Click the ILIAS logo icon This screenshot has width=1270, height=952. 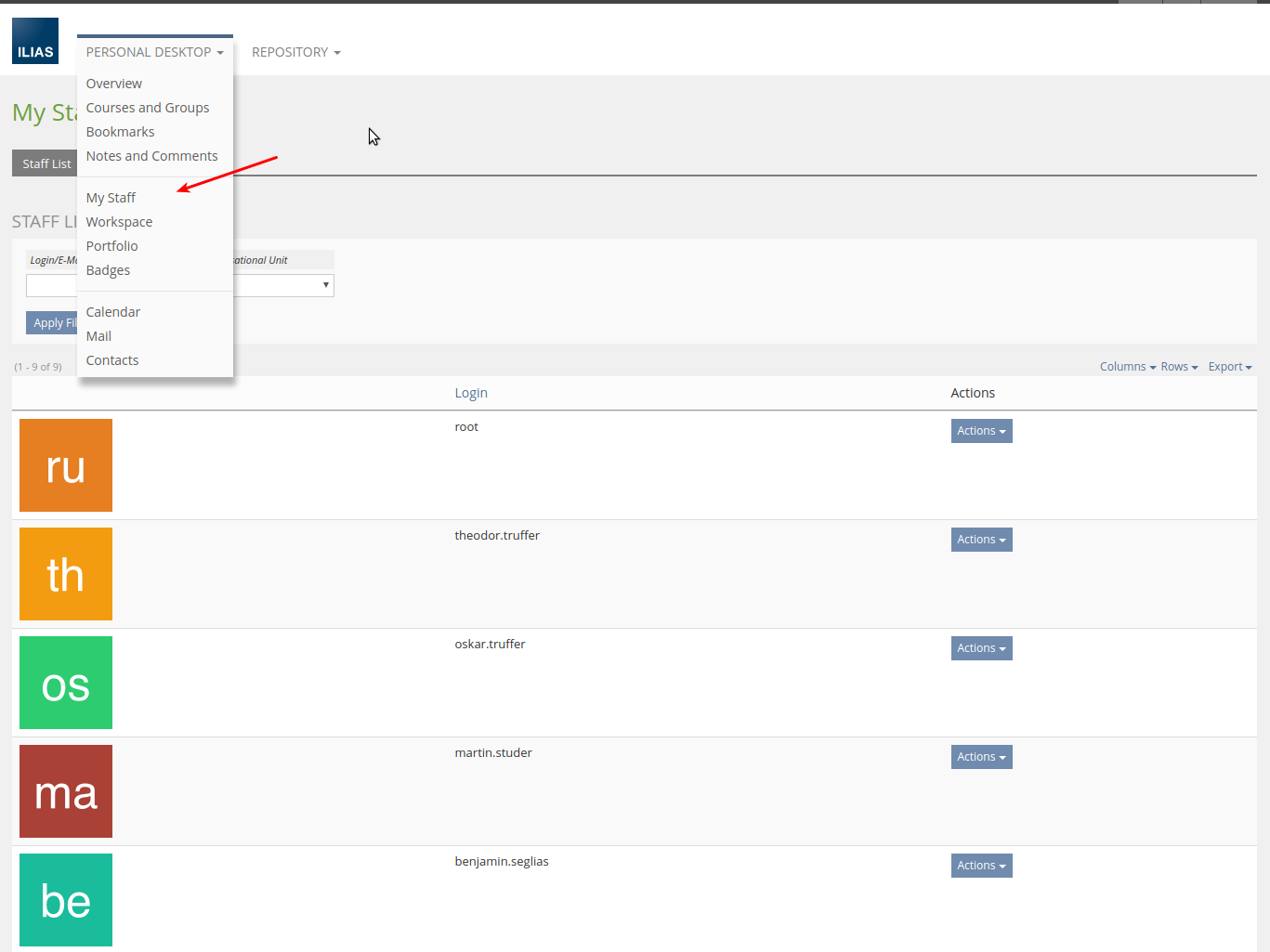35,41
